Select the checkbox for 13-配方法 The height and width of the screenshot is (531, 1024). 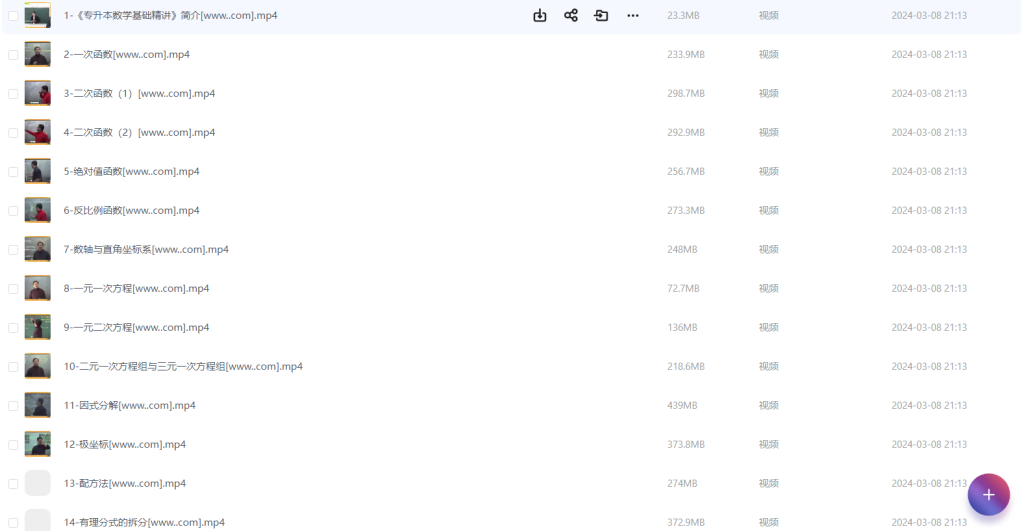coord(13,484)
